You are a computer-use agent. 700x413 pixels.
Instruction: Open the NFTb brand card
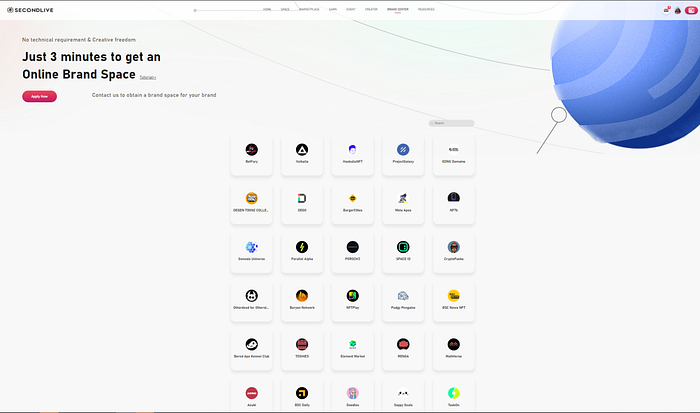(454, 204)
